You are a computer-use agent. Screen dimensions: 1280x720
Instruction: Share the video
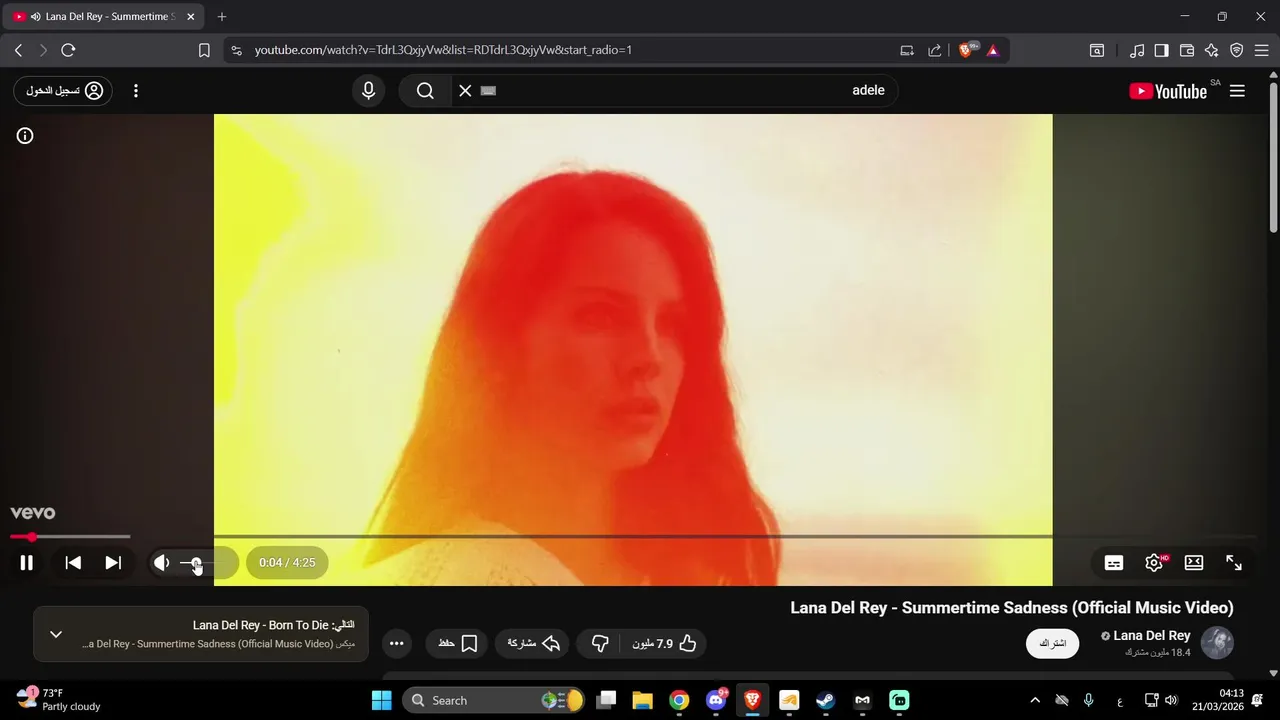coord(532,643)
